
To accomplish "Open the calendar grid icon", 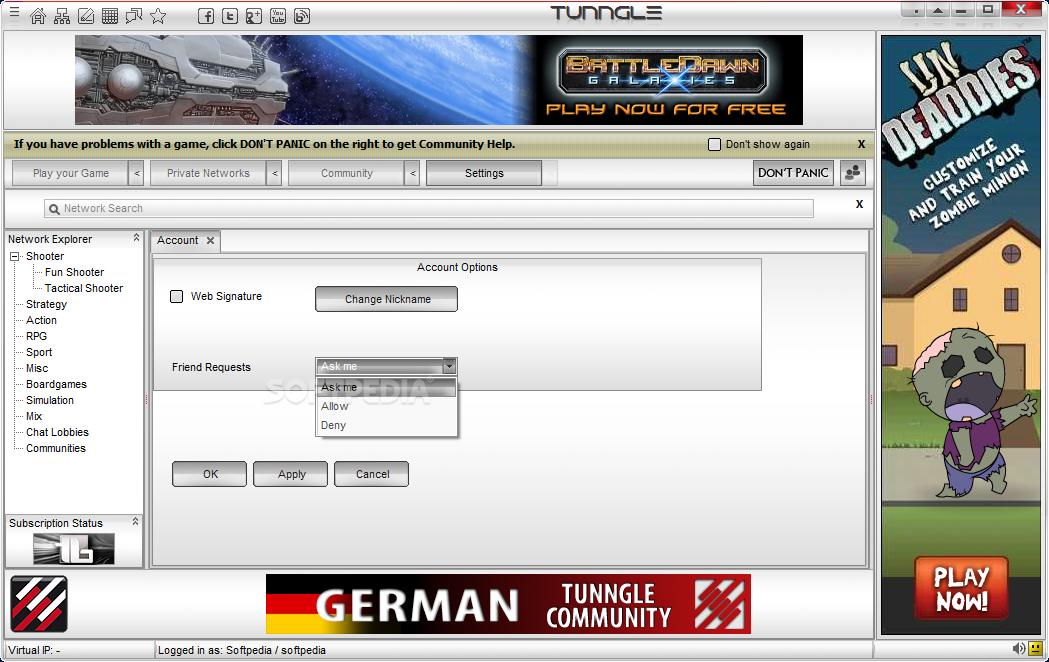I will point(110,16).
